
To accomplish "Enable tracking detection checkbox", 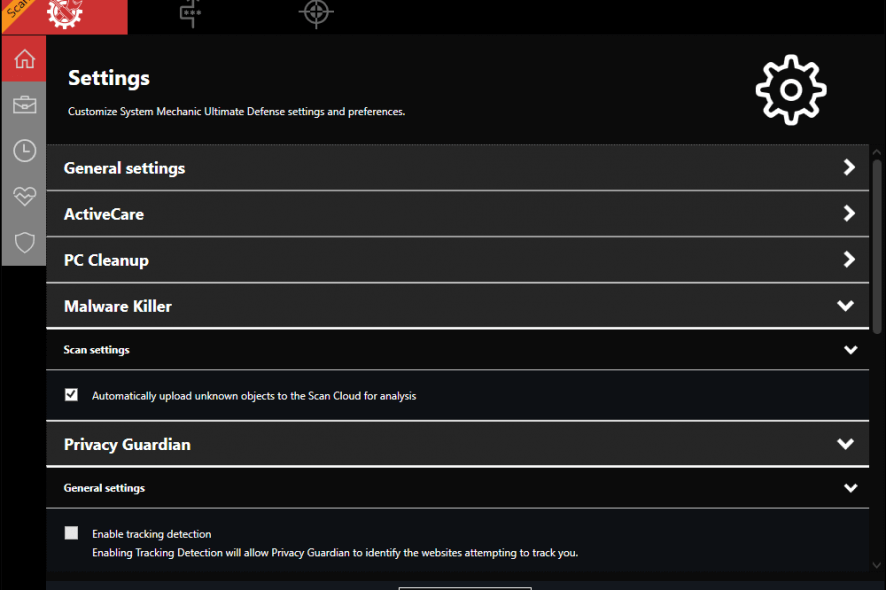I will [x=71, y=533].
